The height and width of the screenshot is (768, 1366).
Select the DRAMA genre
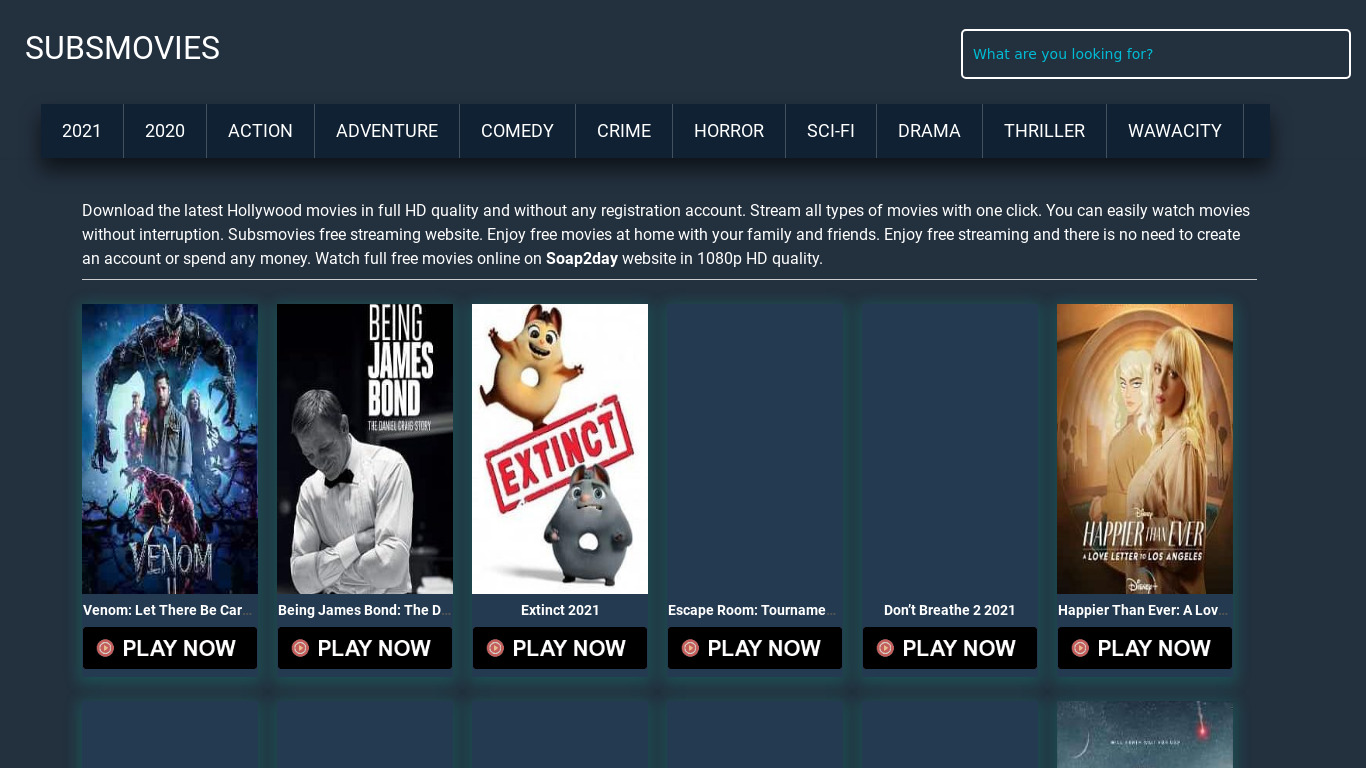tap(929, 131)
